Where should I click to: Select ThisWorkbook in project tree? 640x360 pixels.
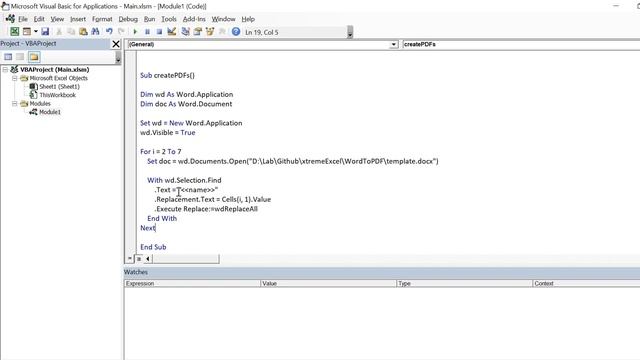click(57, 95)
